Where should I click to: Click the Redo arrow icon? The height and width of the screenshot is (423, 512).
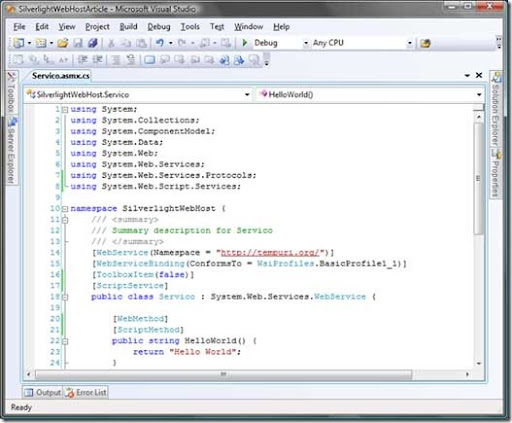click(182, 43)
